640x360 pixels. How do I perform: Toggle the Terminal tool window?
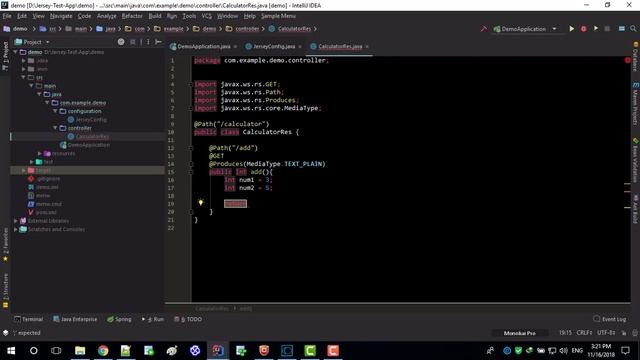[29, 319]
